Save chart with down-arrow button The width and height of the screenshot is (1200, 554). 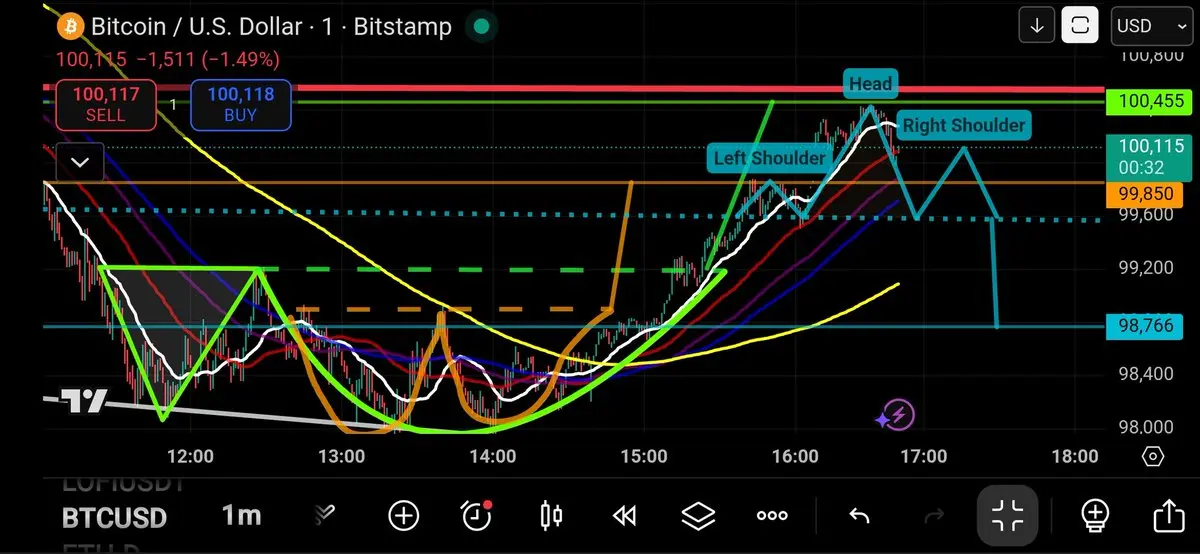click(x=1037, y=26)
